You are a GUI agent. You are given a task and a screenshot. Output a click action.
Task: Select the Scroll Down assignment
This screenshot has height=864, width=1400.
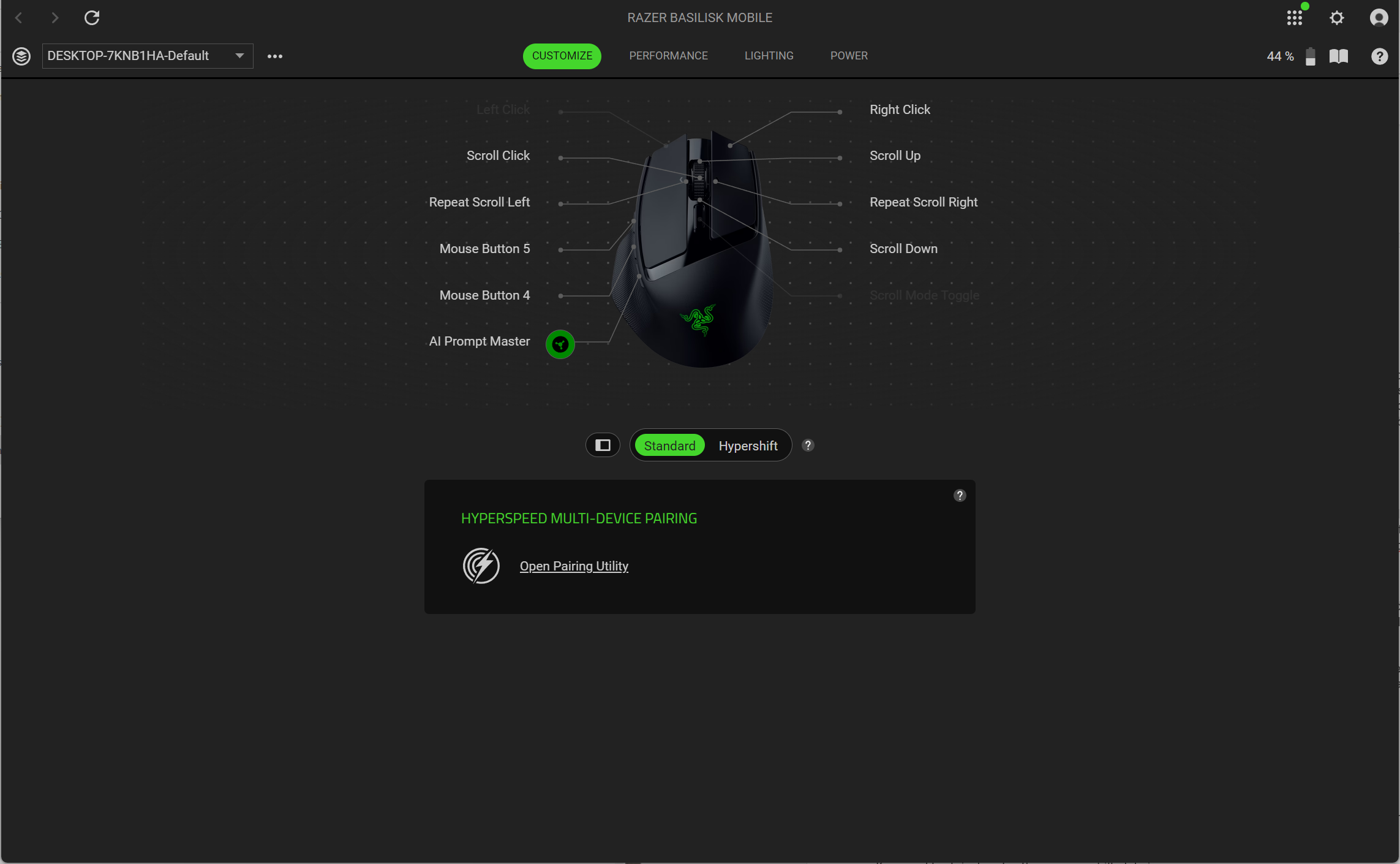point(903,249)
